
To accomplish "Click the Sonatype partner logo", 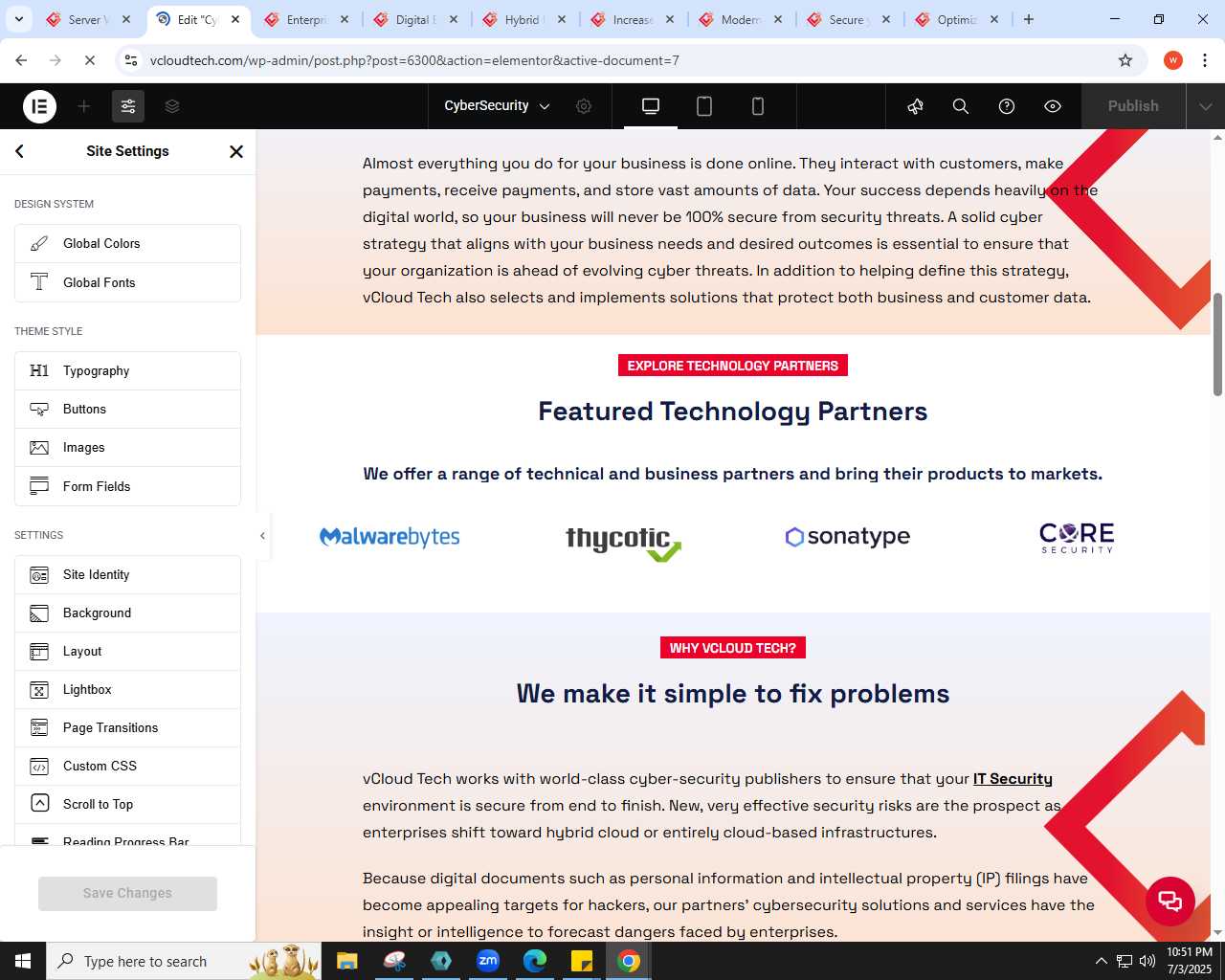I will [x=847, y=537].
